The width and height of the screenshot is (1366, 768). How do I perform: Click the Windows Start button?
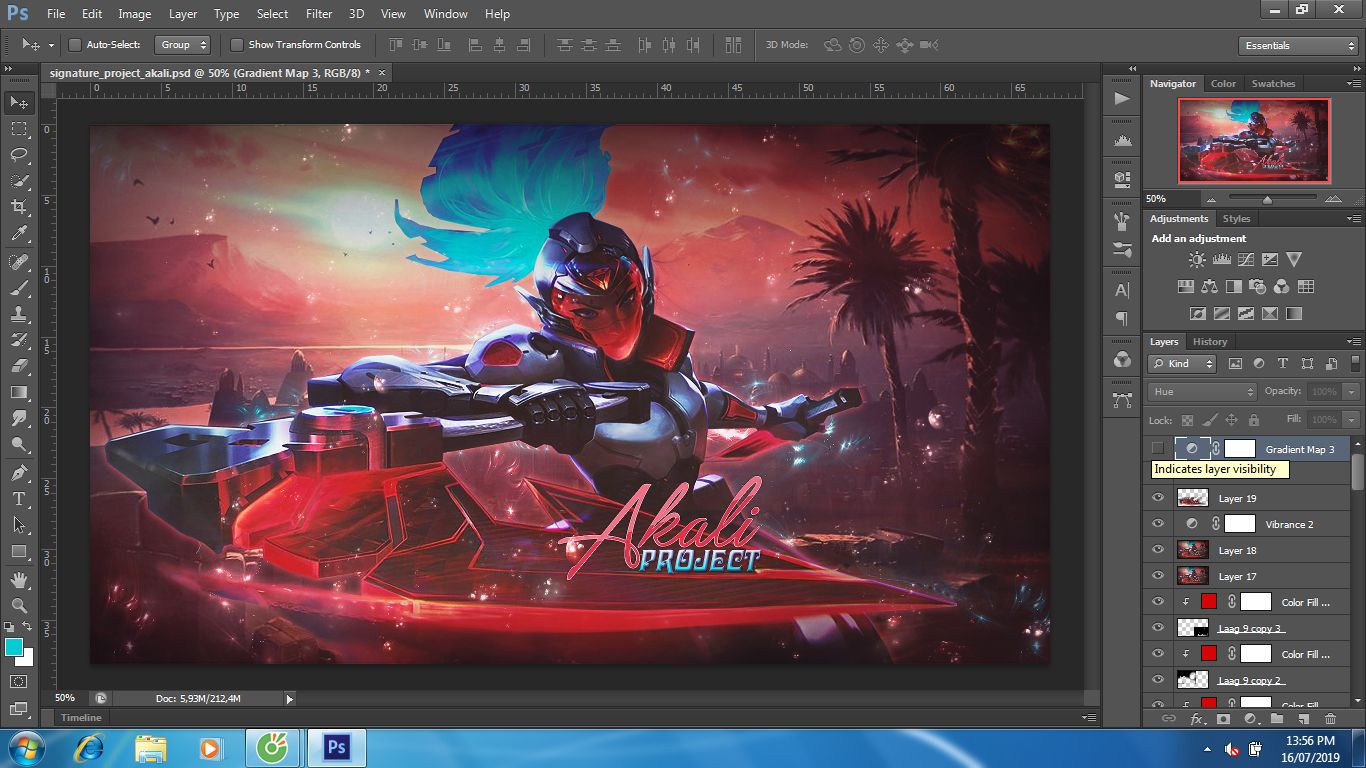24,748
